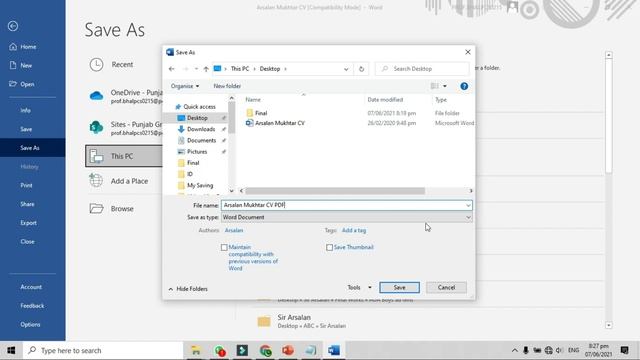
Task: Open Account settings
Action: (31, 287)
